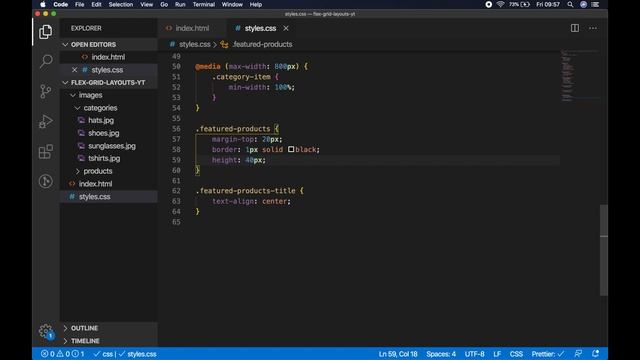
Task: Open the macOS Notification Center icon
Action: click(x=596, y=4)
